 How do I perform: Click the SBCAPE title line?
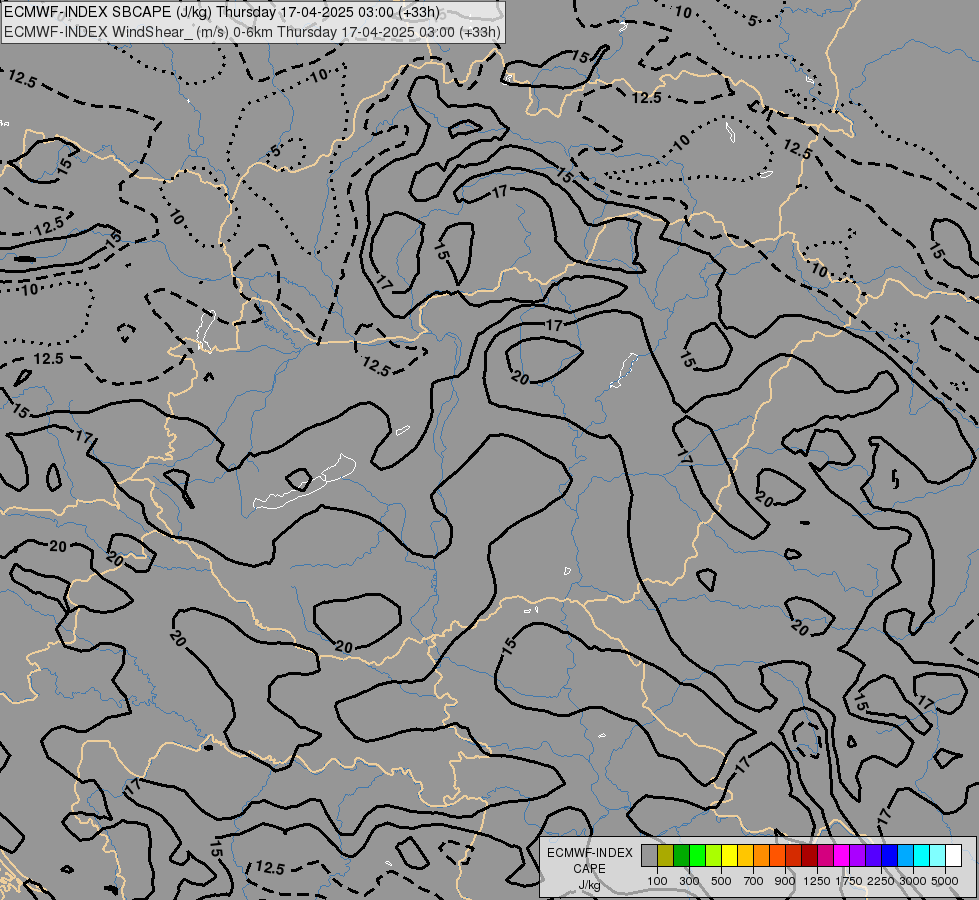[x=222, y=12]
